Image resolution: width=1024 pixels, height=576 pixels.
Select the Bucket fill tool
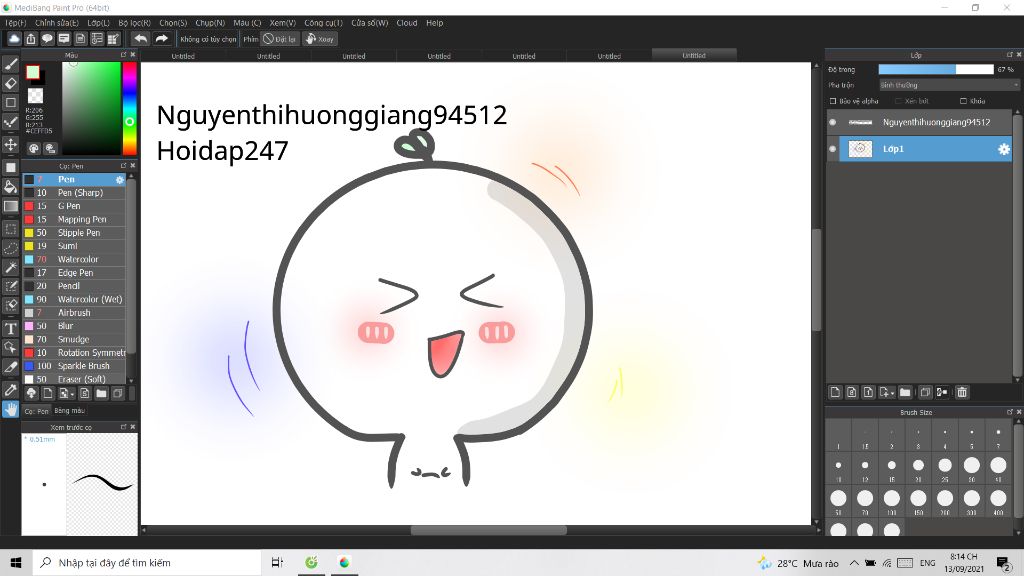tap(10, 187)
